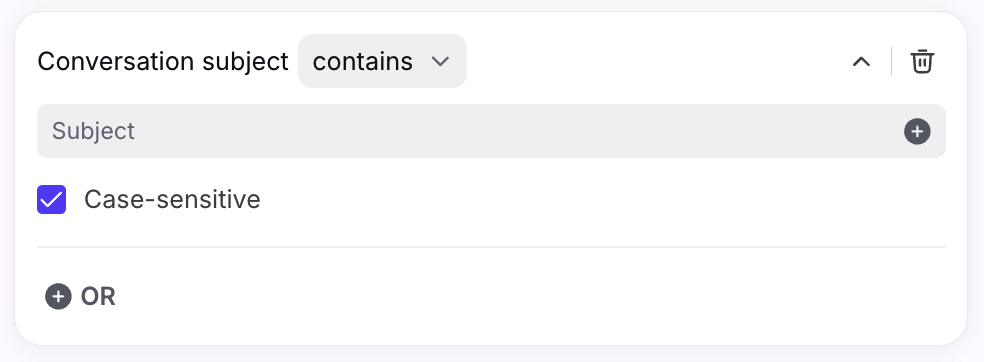Select the word contains in the operator selector
The width and height of the screenshot is (984, 362).
tap(363, 61)
